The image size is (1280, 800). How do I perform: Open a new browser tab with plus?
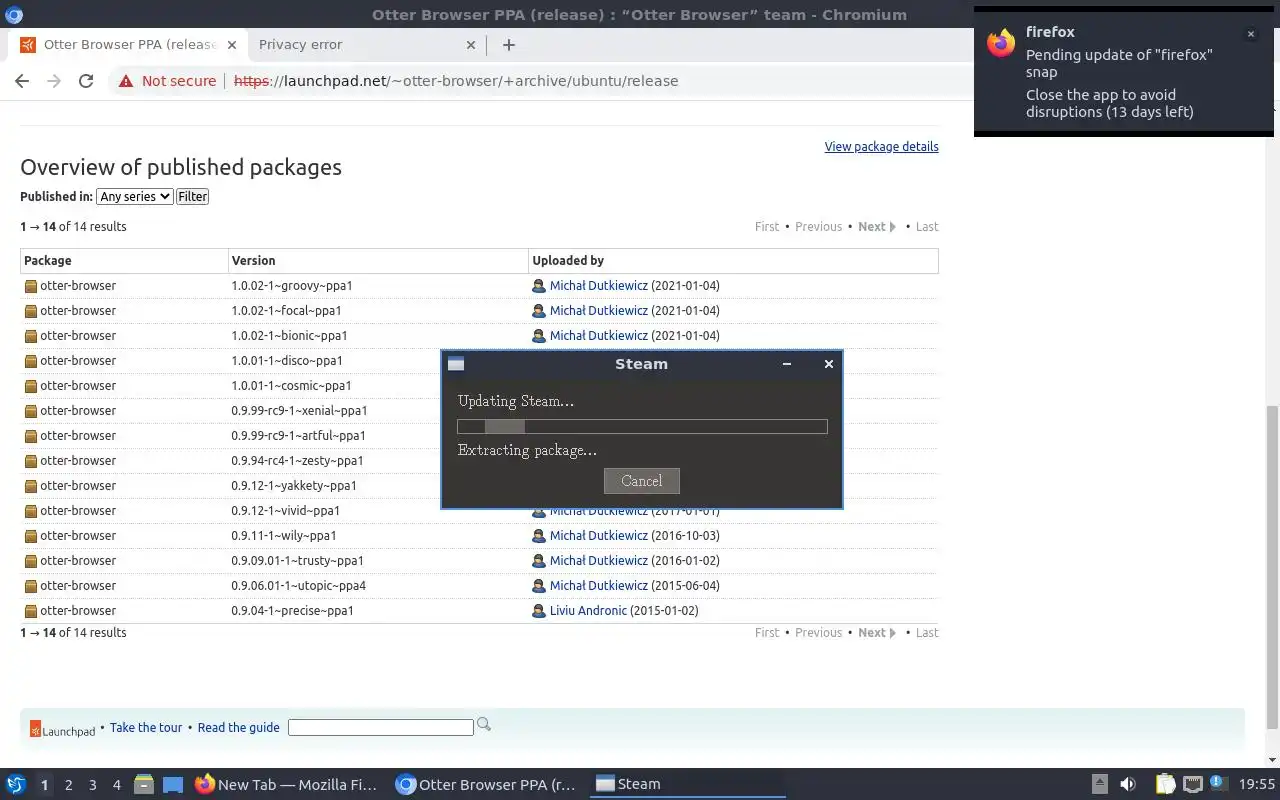(508, 44)
